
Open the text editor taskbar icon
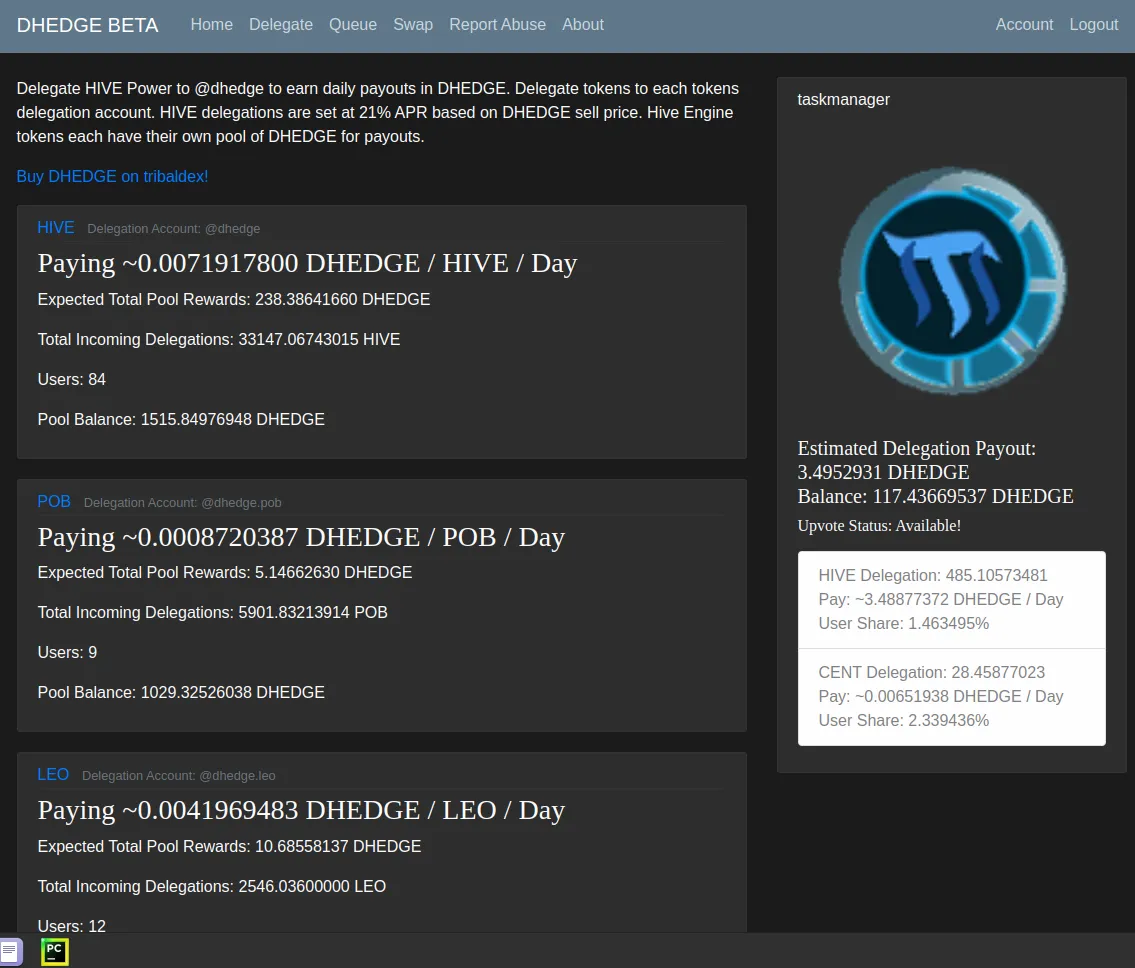(x=10, y=951)
